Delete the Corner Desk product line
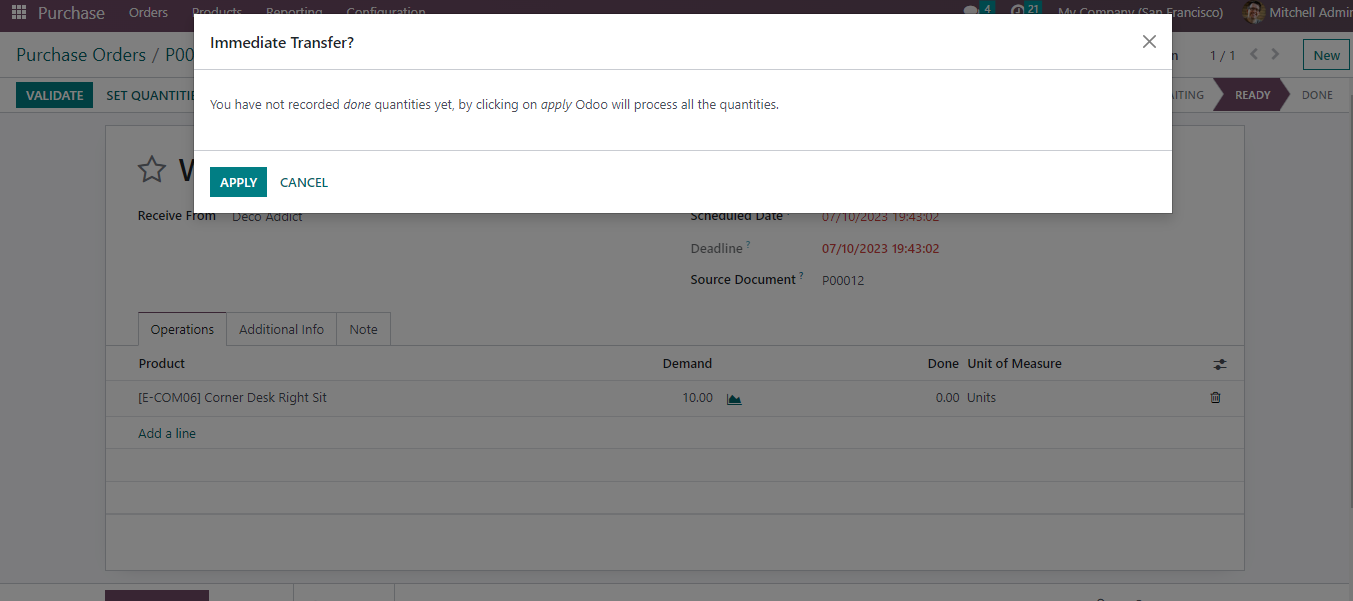1353x601 pixels. [x=1215, y=398]
